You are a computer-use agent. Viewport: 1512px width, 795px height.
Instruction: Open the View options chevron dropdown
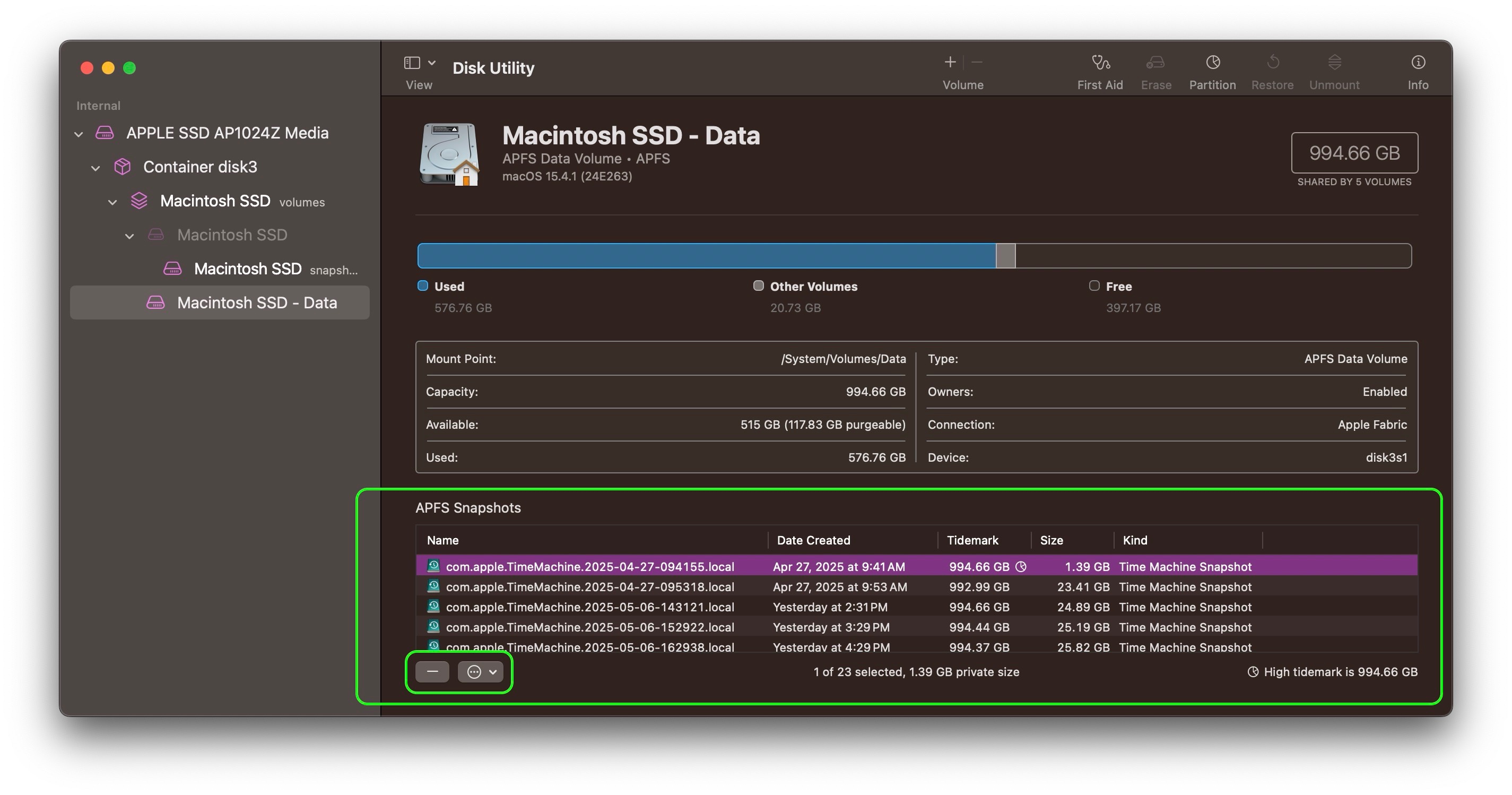[432, 62]
